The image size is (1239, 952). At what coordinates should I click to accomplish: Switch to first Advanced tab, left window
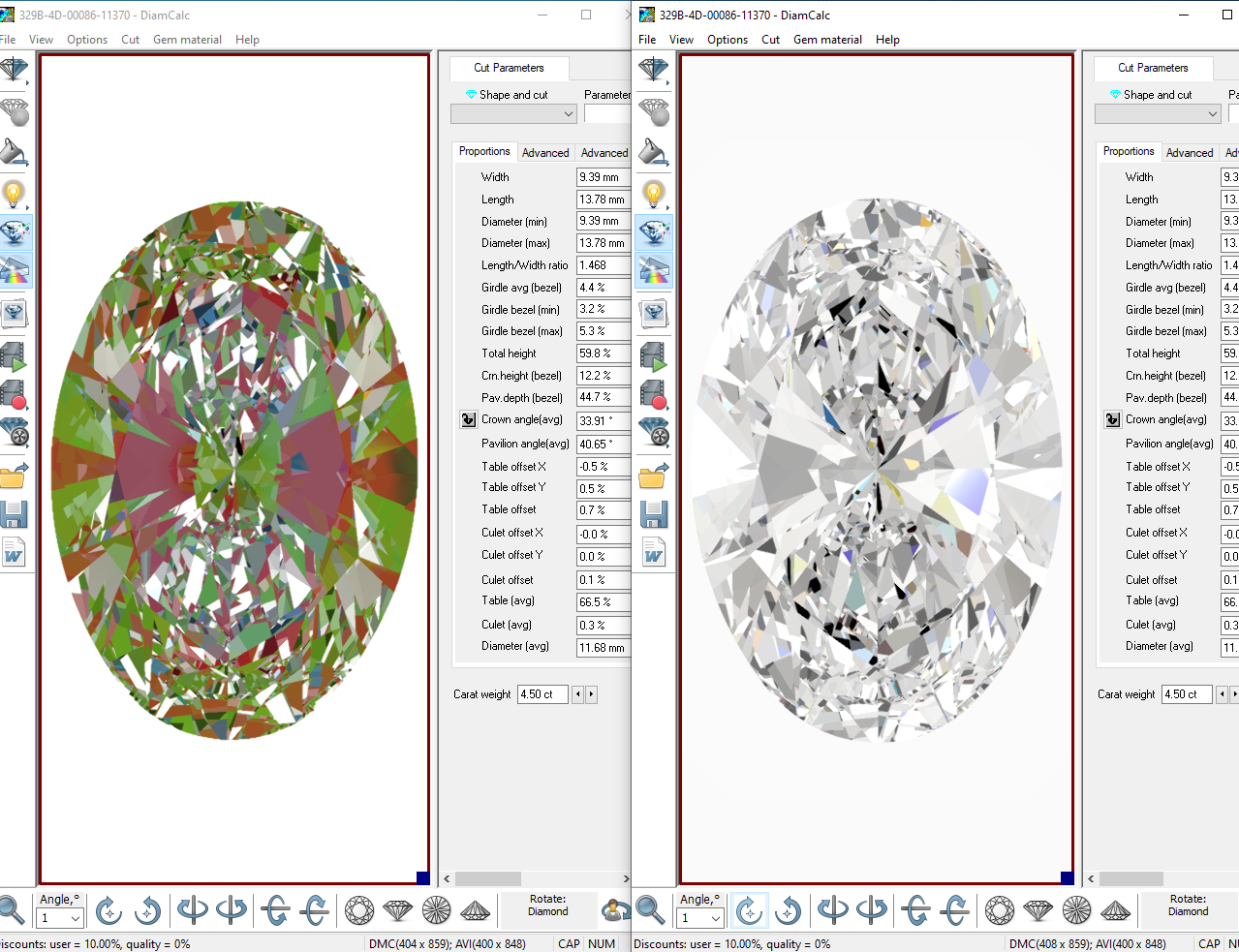tap(545, 153)
